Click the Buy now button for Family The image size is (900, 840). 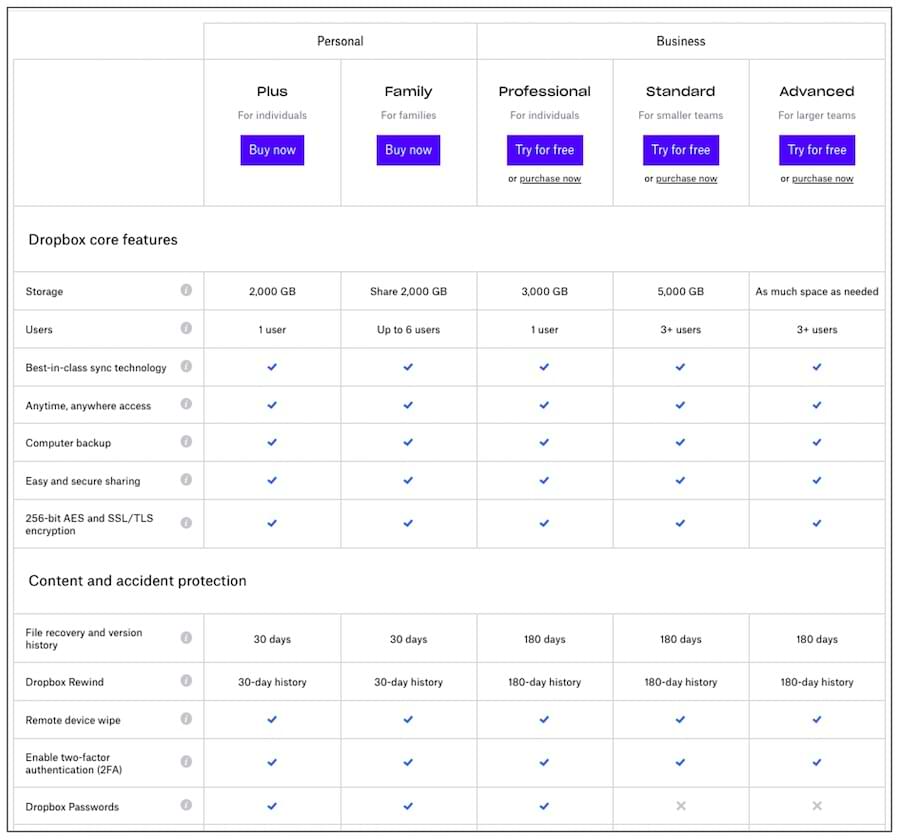click(408, 150)
